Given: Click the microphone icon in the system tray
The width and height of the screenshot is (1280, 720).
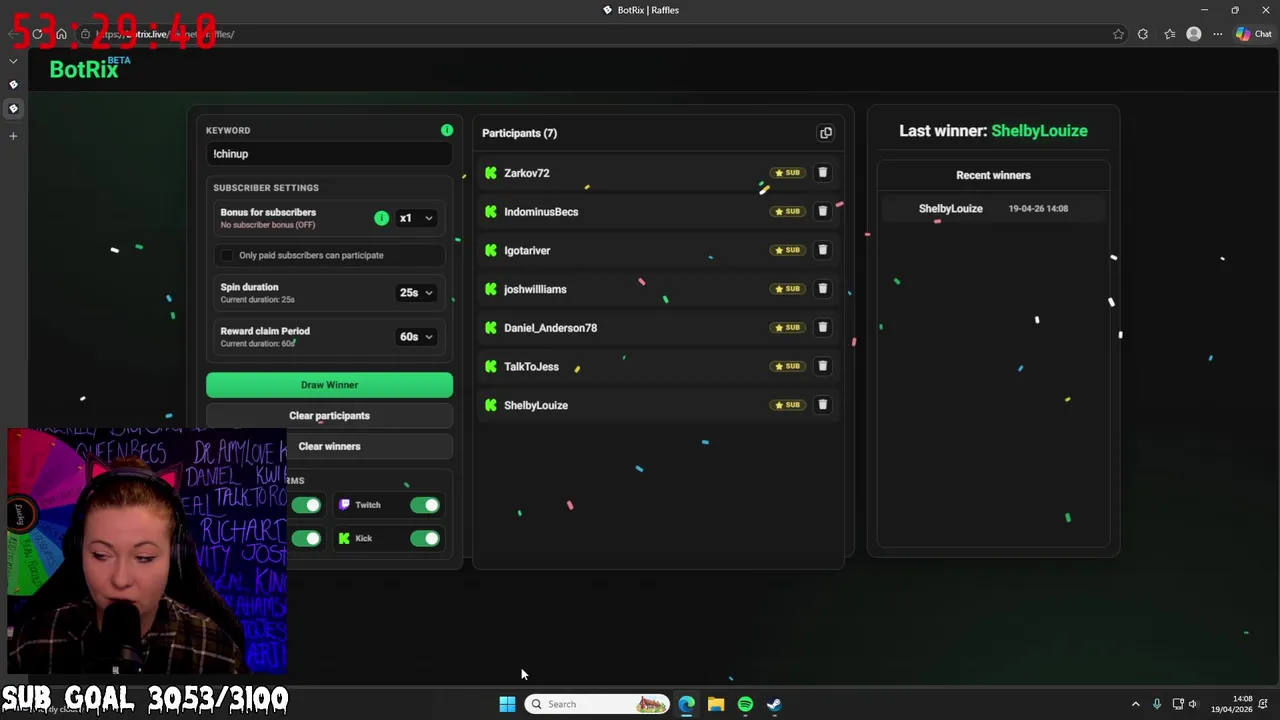Looking at the screenshot, I should pyautogui.click(x=1157, y=704).
